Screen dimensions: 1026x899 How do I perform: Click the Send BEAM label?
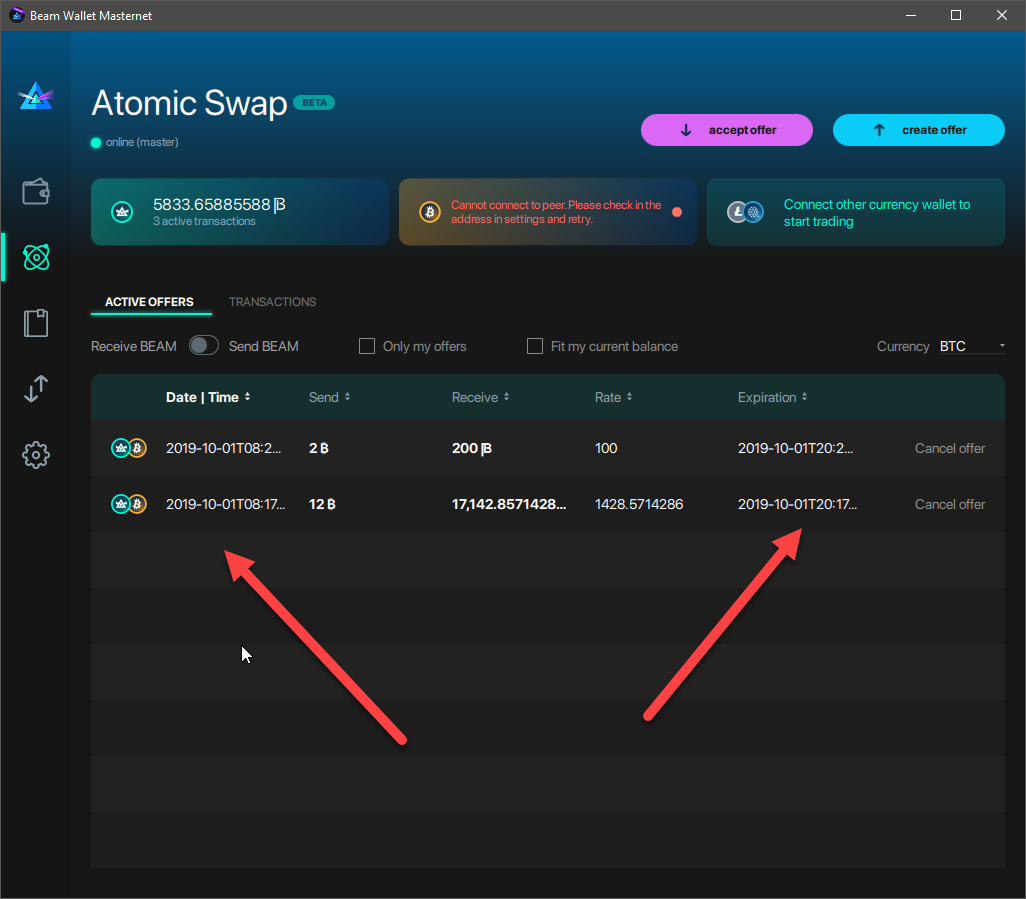264,346
